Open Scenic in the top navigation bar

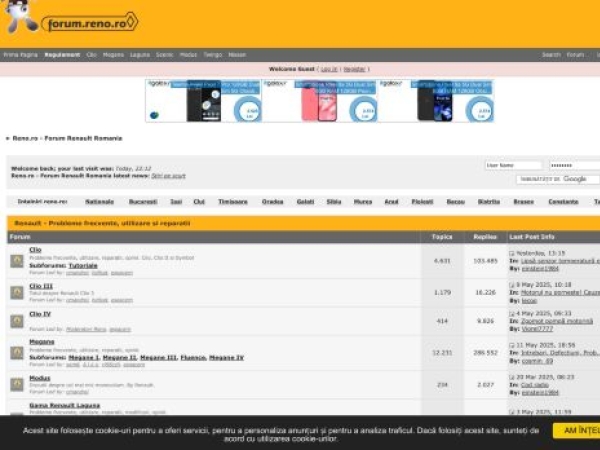[x=165, y=55]
